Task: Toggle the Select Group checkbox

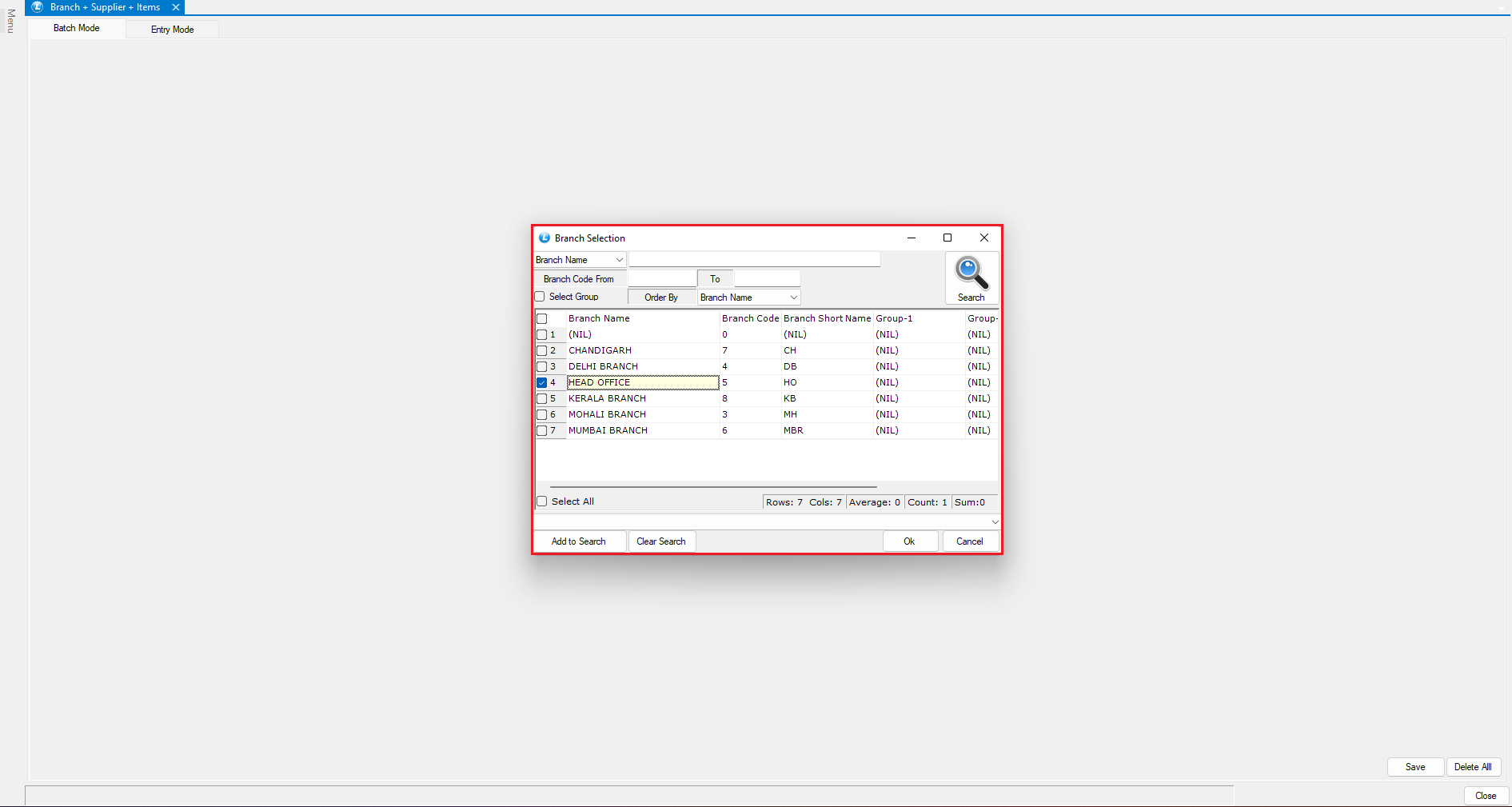Action: [x=540, y=297]
